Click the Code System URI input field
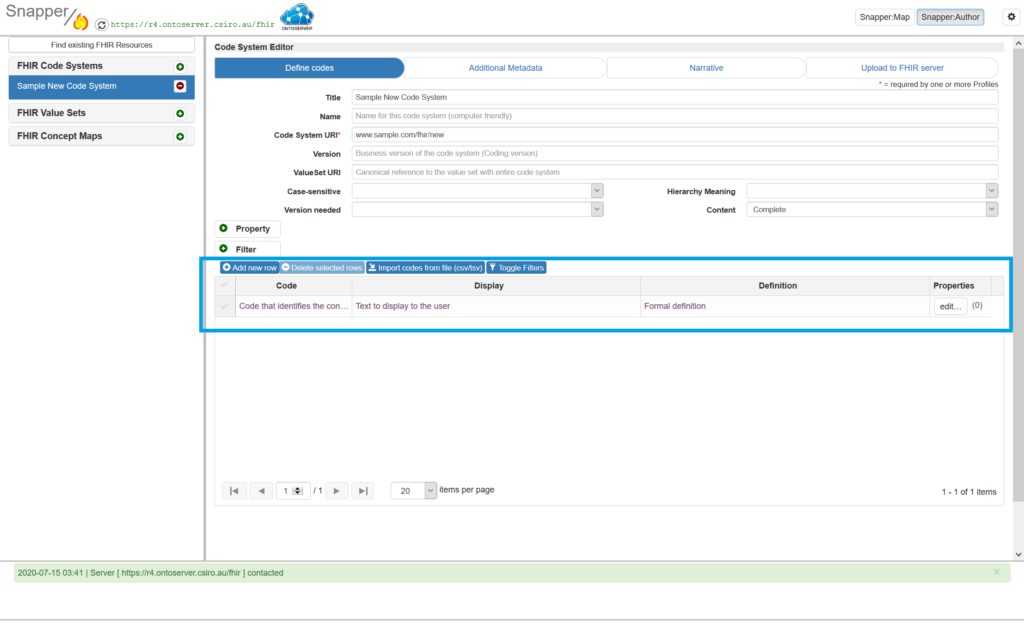The width and height of the screenshot is (1024, 633). coord(675,135)
